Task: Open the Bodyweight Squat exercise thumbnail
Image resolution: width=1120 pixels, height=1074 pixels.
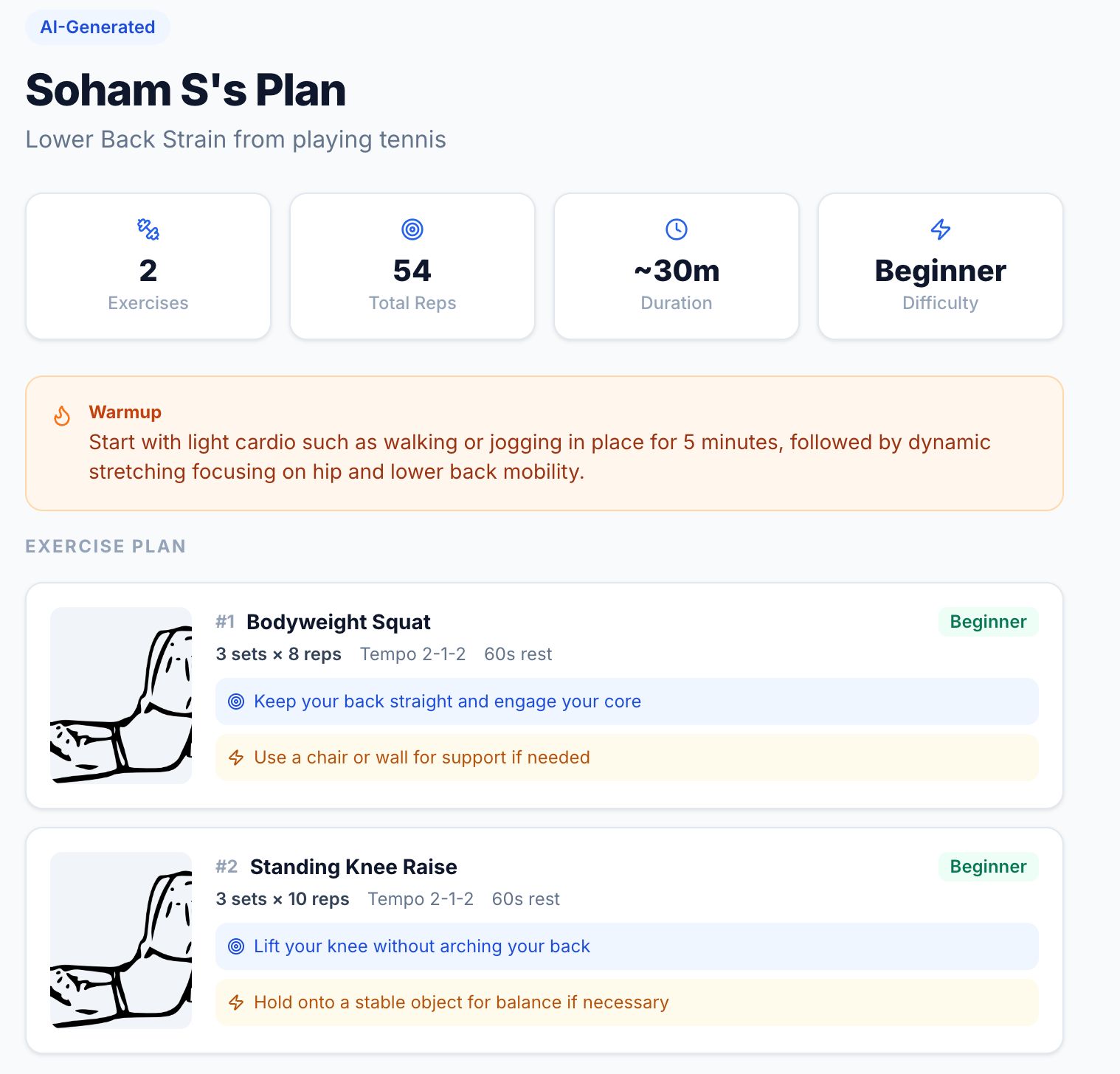Action: click(x=121, y=696)
